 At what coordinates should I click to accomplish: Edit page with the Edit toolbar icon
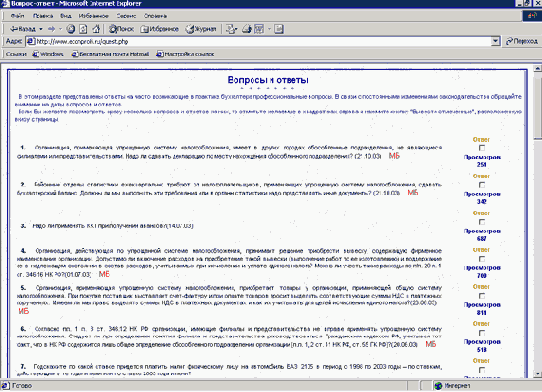tap(259, 29)
